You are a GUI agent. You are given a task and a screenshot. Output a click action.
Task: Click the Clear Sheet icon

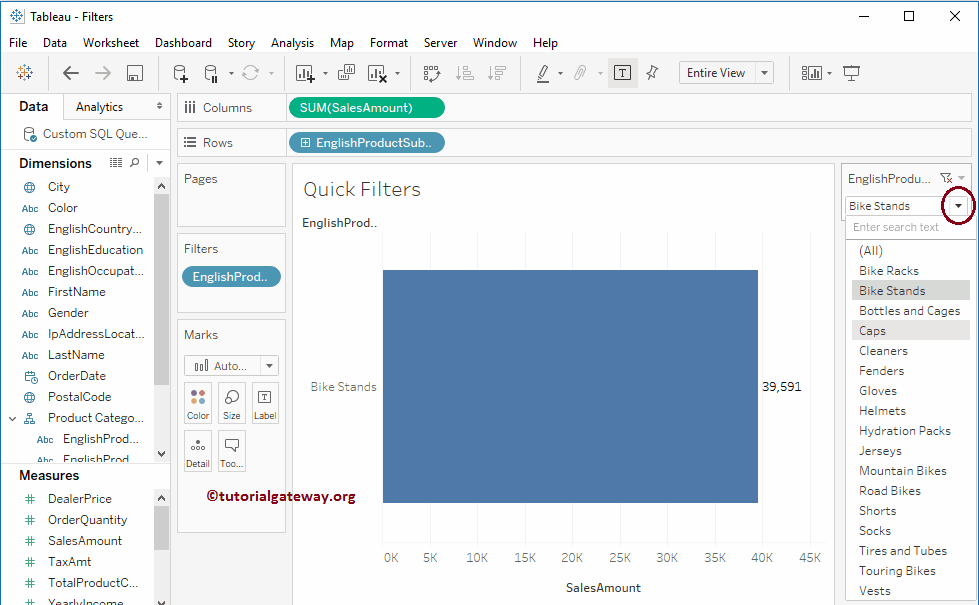point(377,73)
